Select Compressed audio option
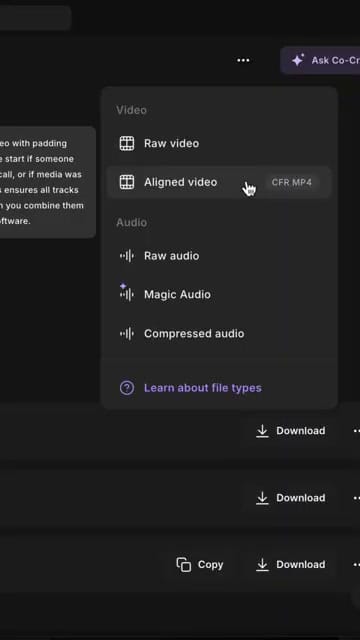 (218, 333)
